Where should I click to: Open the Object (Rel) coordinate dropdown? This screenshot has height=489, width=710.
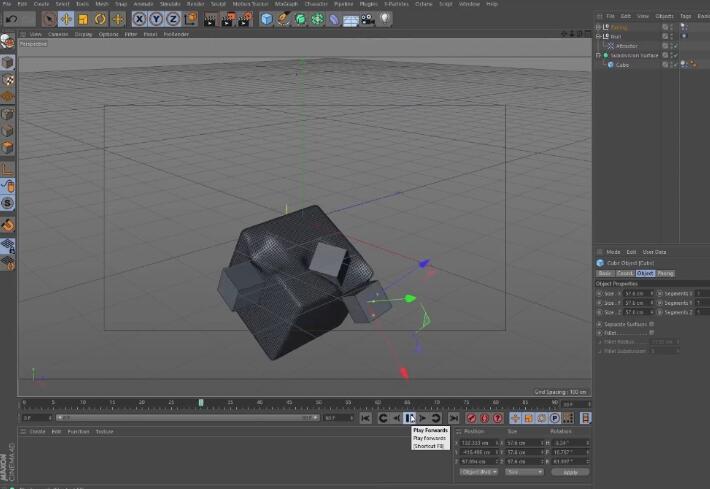[478, 472]
